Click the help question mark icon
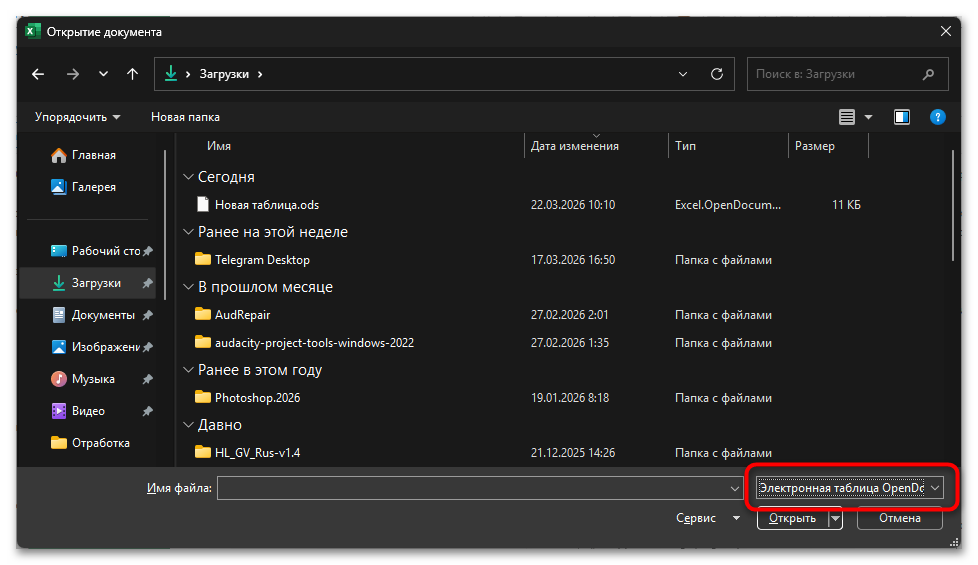 937,117
